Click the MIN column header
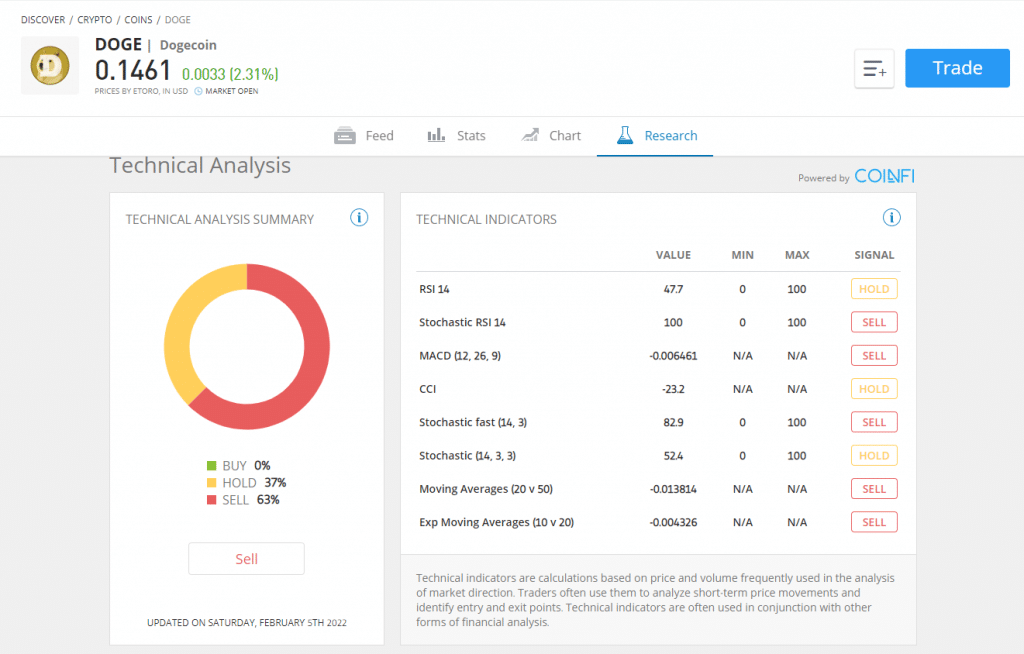 [x=743, y=255]
